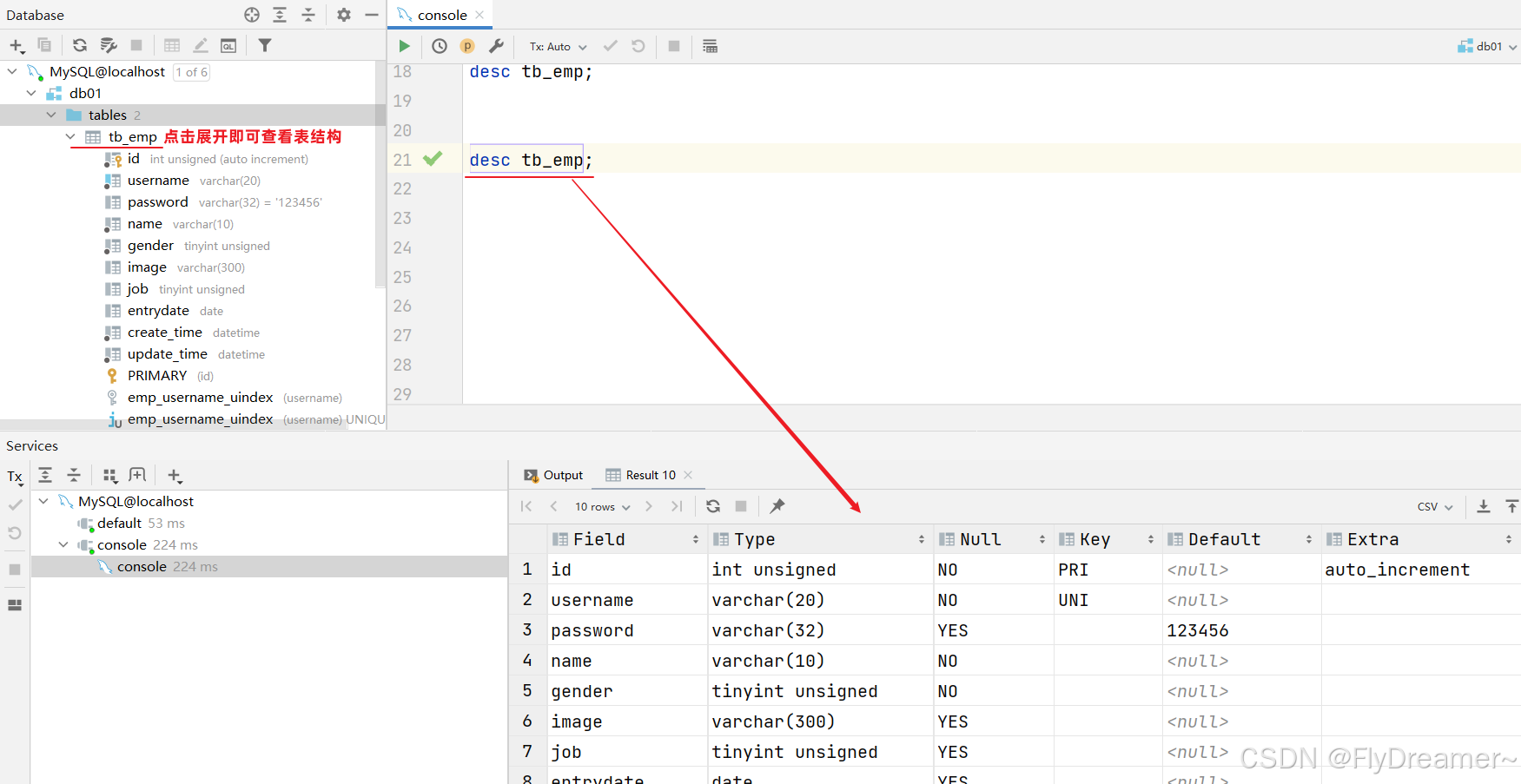Open the db01 schema selector dropdown

(x=1487, y=46)
